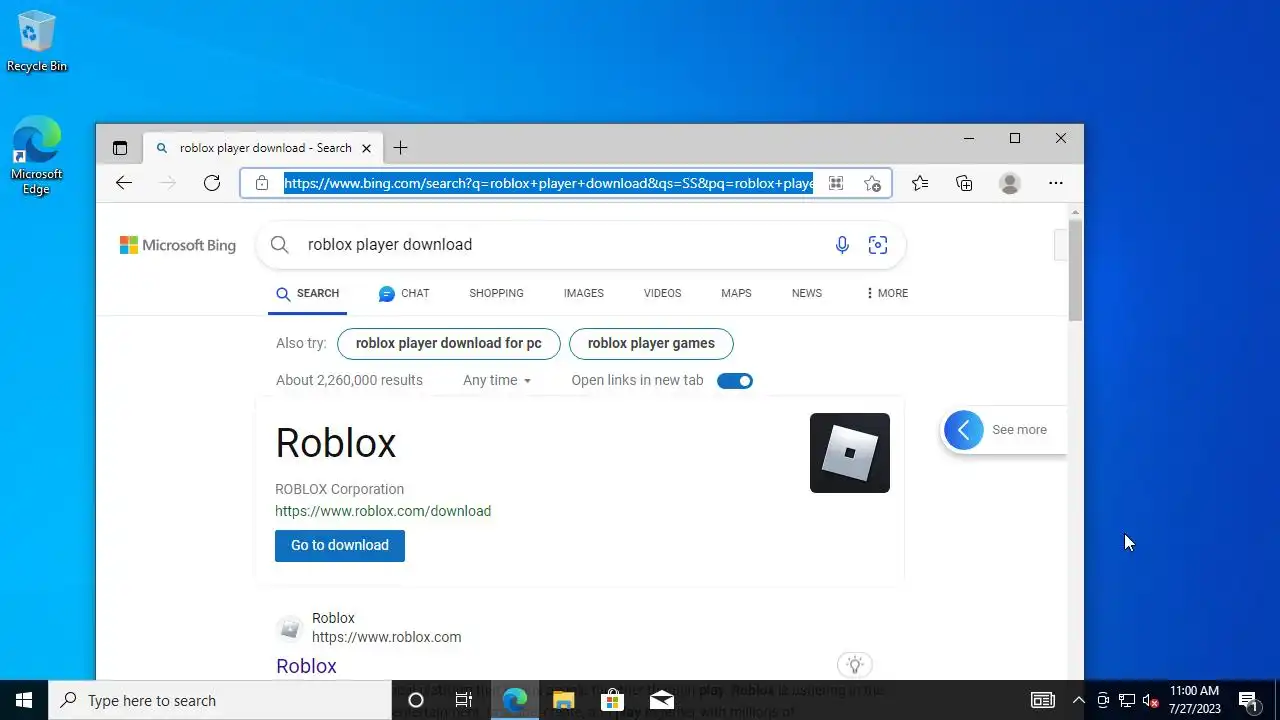This screenshot has height=720, width=1280.
Task: Click Go to download button
Action: point(340,545)
